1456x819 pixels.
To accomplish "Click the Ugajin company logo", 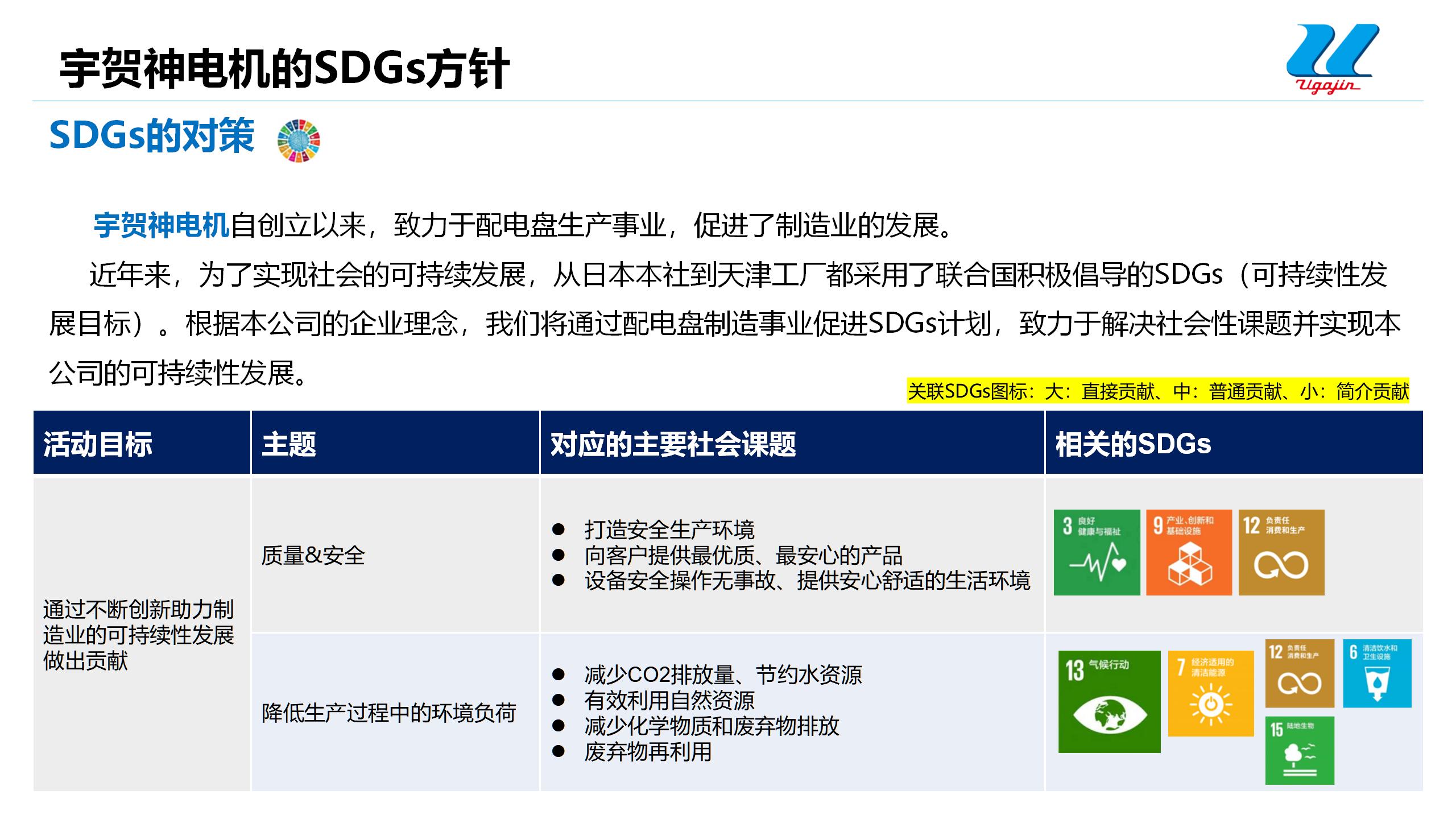I will click(x=1331, y=58).
